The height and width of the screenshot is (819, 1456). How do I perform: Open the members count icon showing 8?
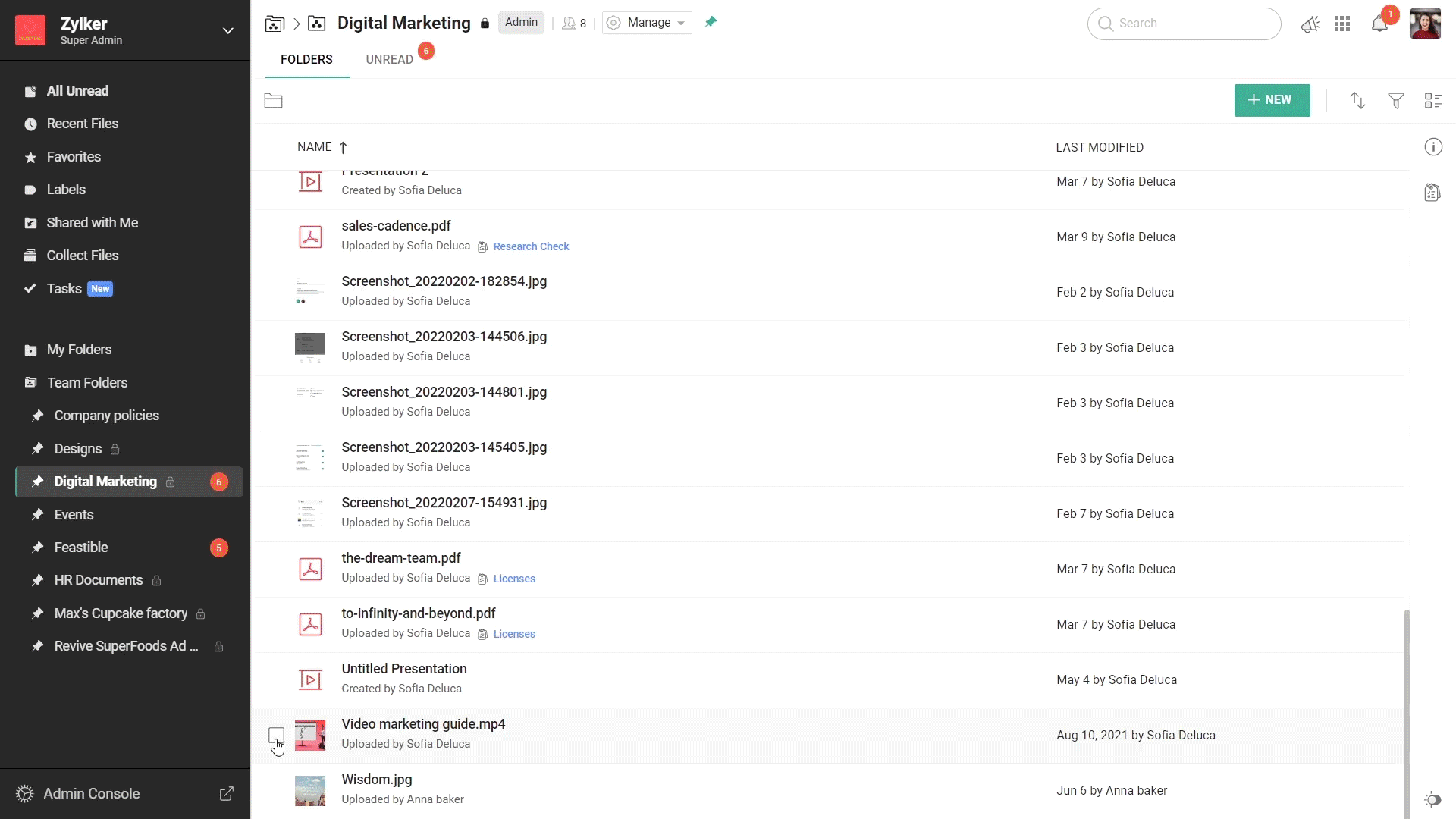tap(574, 24)
